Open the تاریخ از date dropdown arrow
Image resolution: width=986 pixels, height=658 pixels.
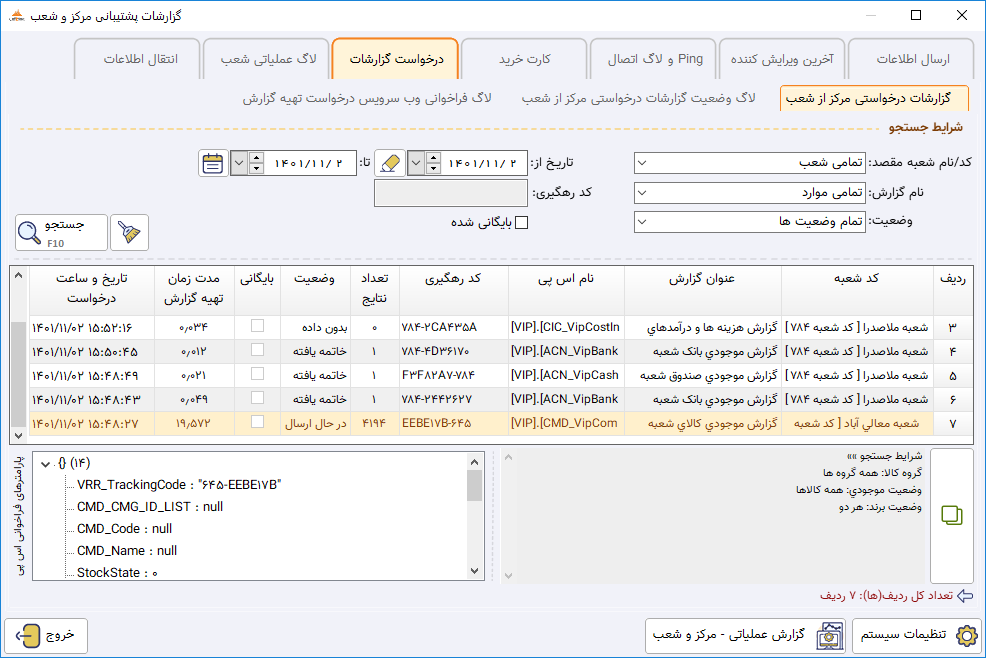tap(416, 163)
